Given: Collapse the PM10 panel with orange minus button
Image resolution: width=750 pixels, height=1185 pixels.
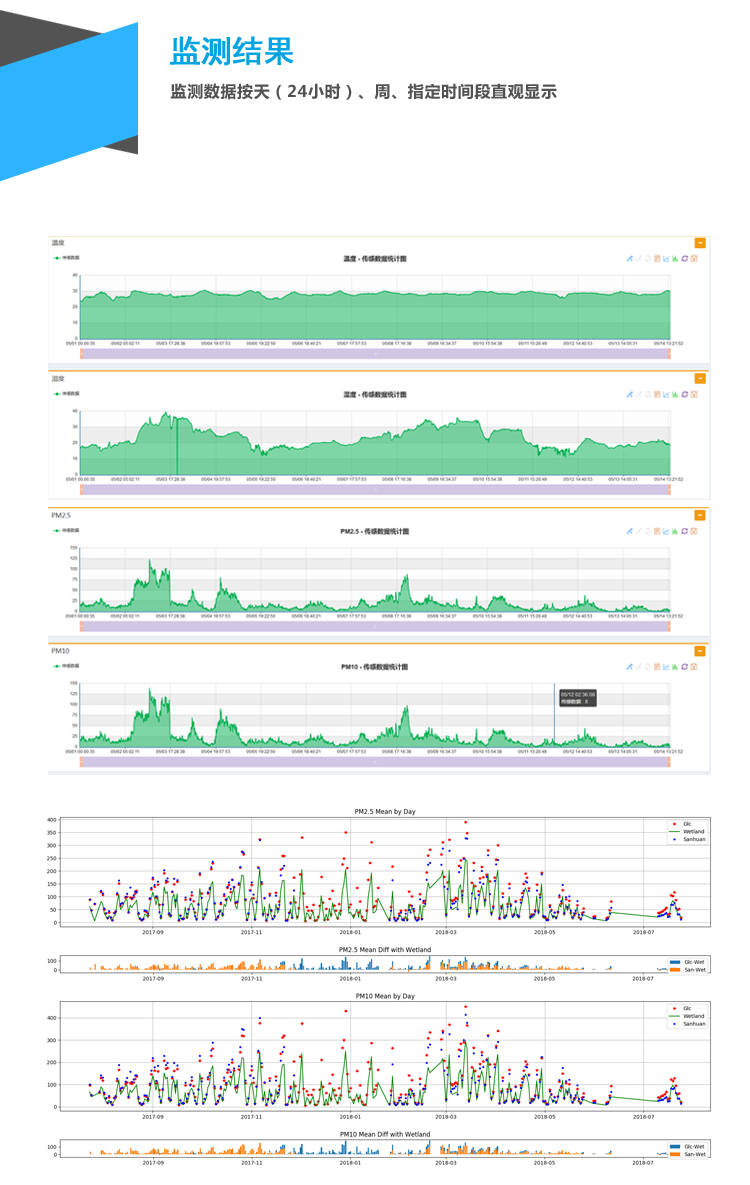Looking at the screenshot, I should coord(700,651).
